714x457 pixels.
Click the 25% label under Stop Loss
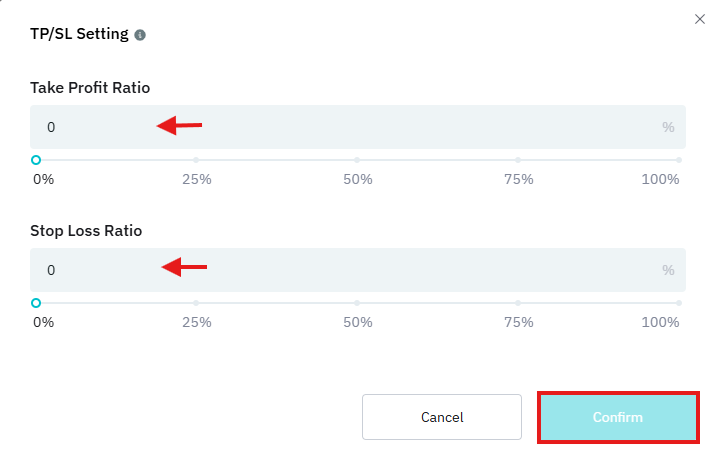[196, 322]
